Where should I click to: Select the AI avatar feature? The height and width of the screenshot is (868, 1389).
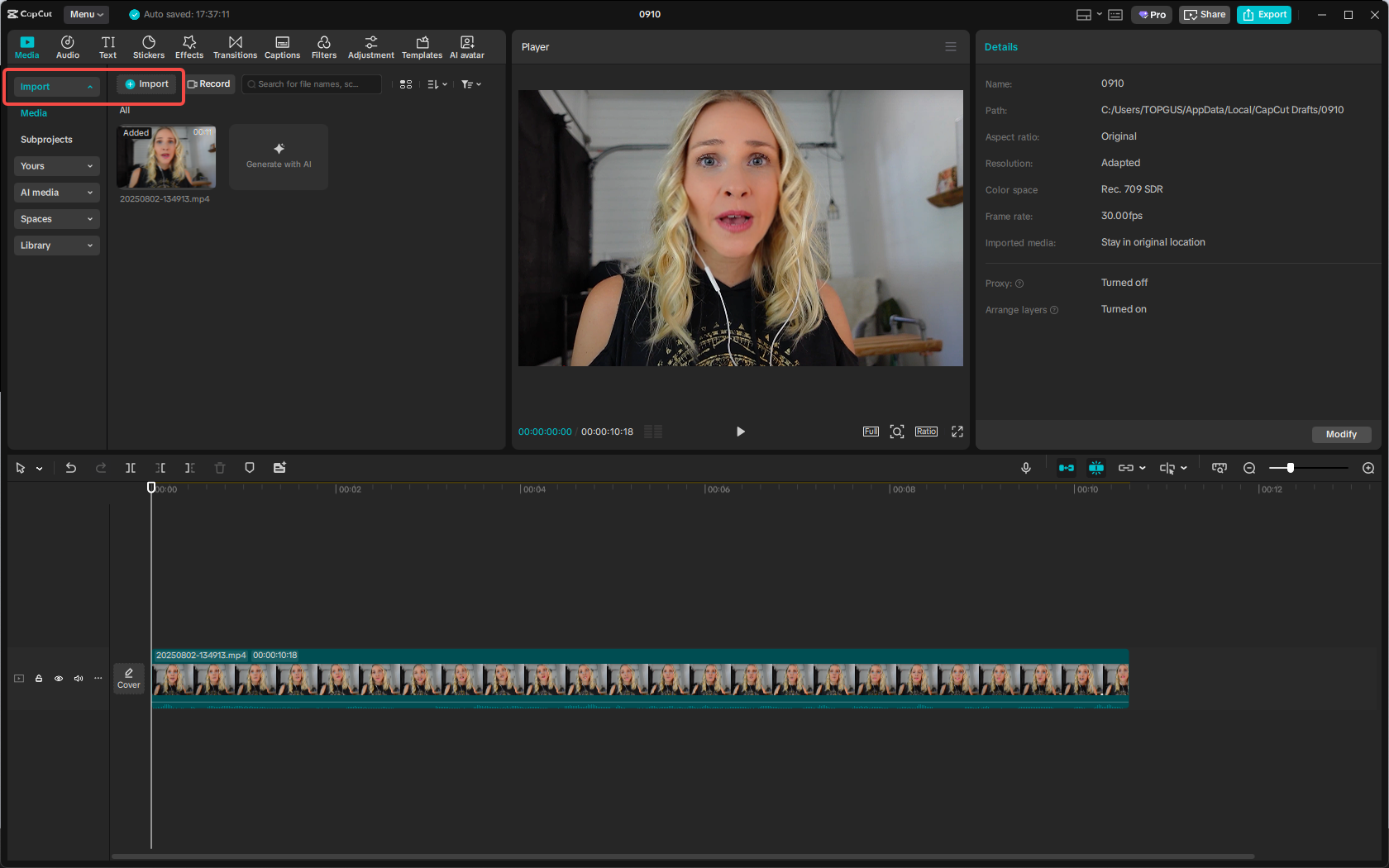pyautogui.click(x=466, y=46)
